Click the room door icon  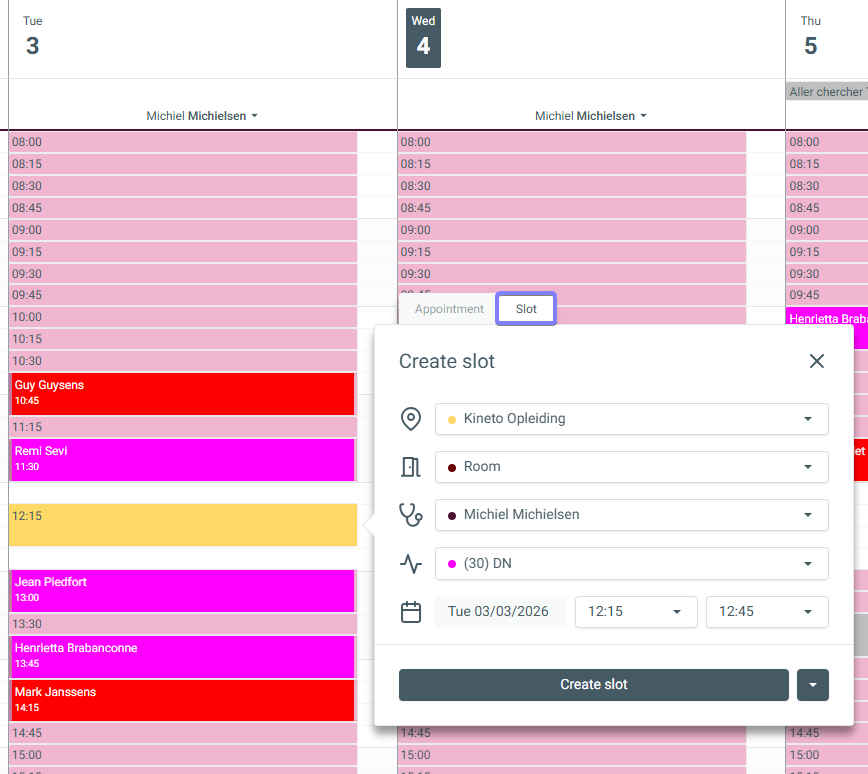point(410,467)
